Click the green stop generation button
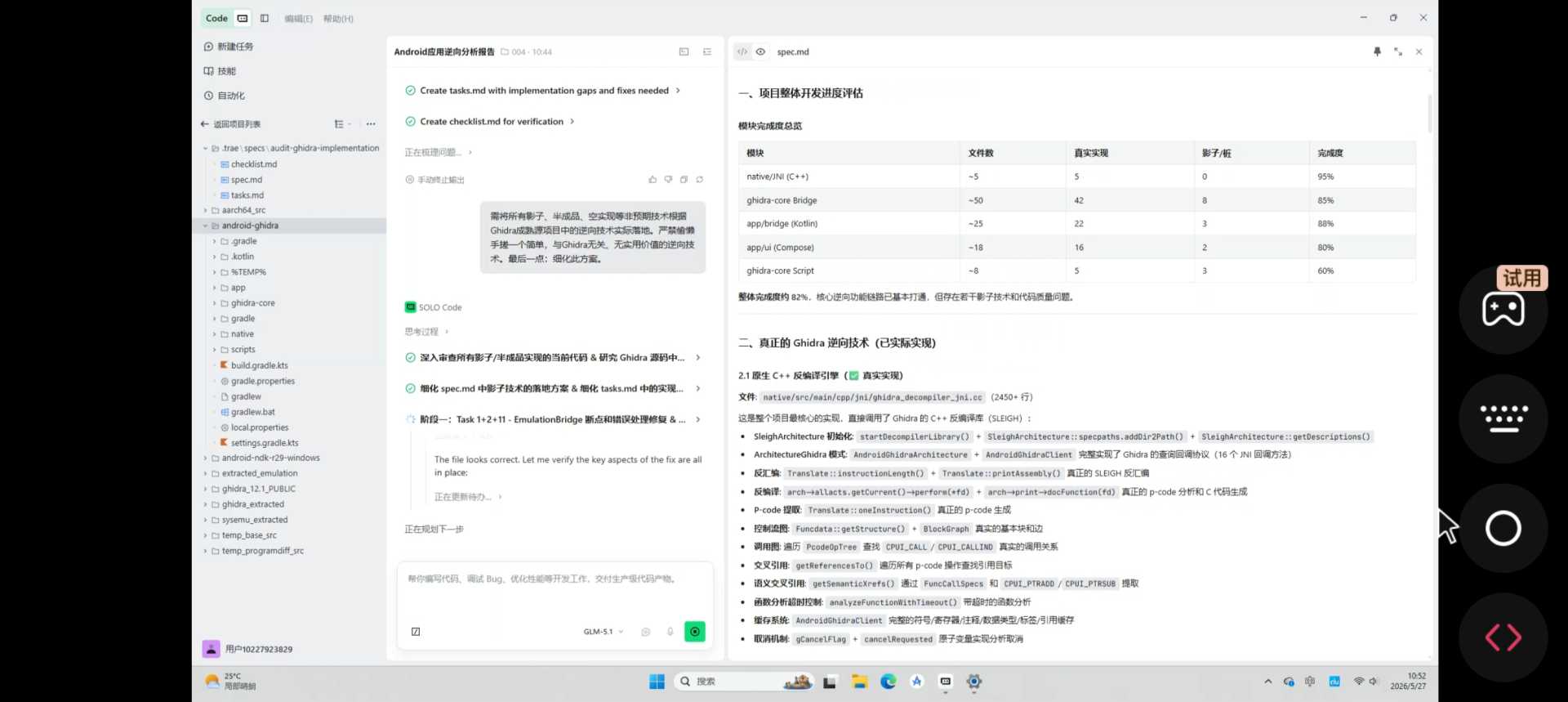This screenshot has width=1568, height=702. pyautogui.click(x=695, y=632)
